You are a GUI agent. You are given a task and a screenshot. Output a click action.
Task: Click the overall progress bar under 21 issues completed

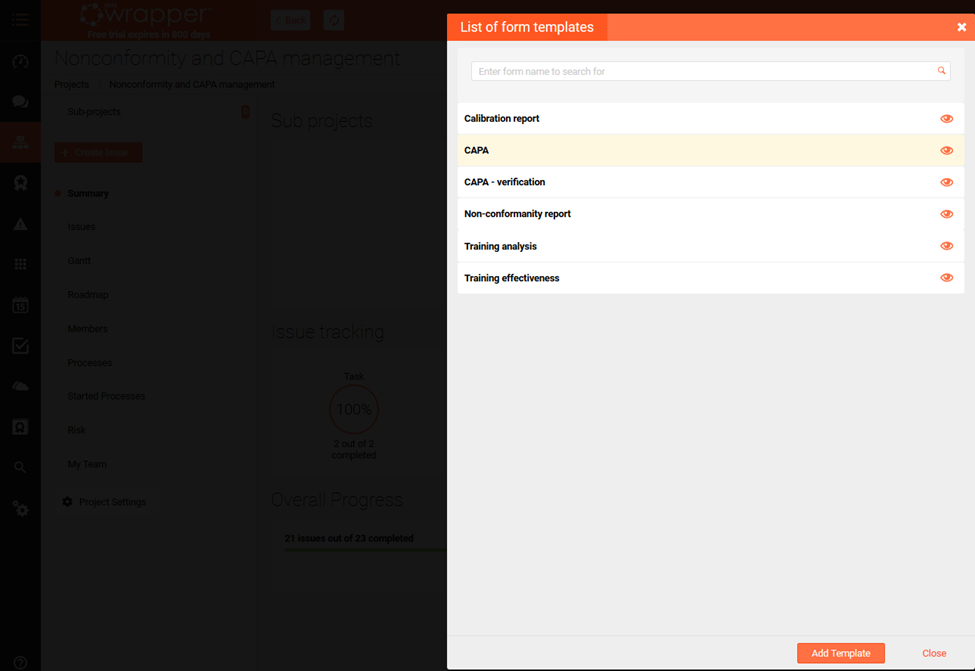click(x=365, y=550)
